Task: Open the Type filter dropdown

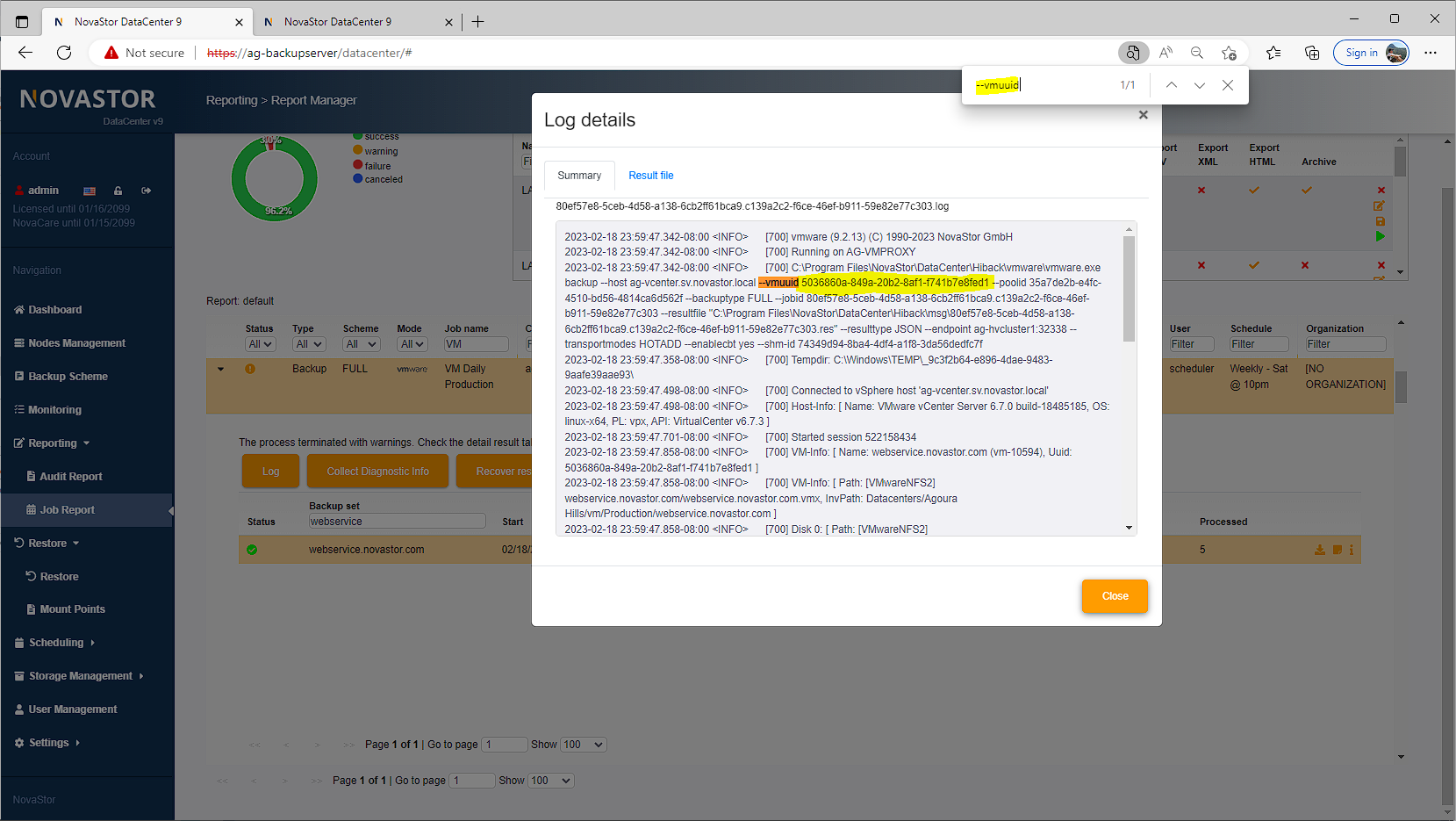Action: coord(309,344)
